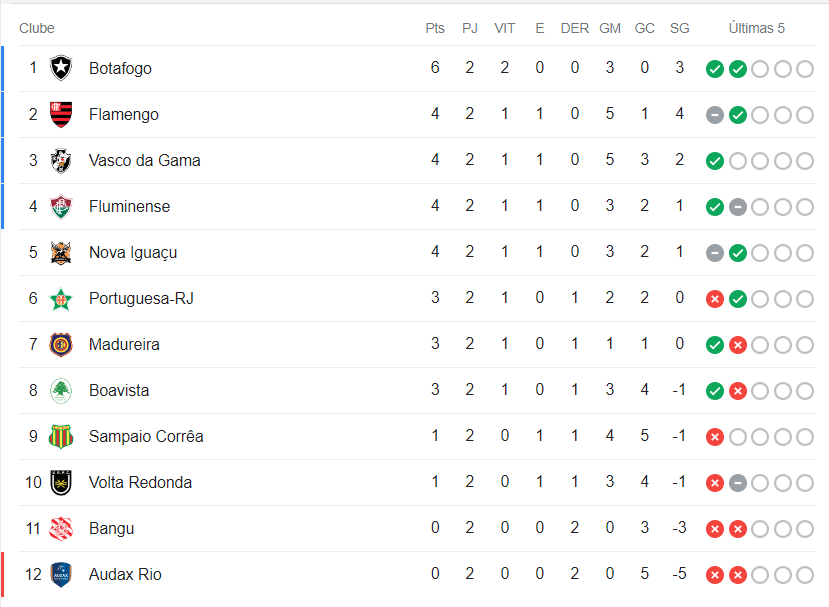
Task: Click Sampaio Corrêa's red loss indicator
Action: [714, 437]
